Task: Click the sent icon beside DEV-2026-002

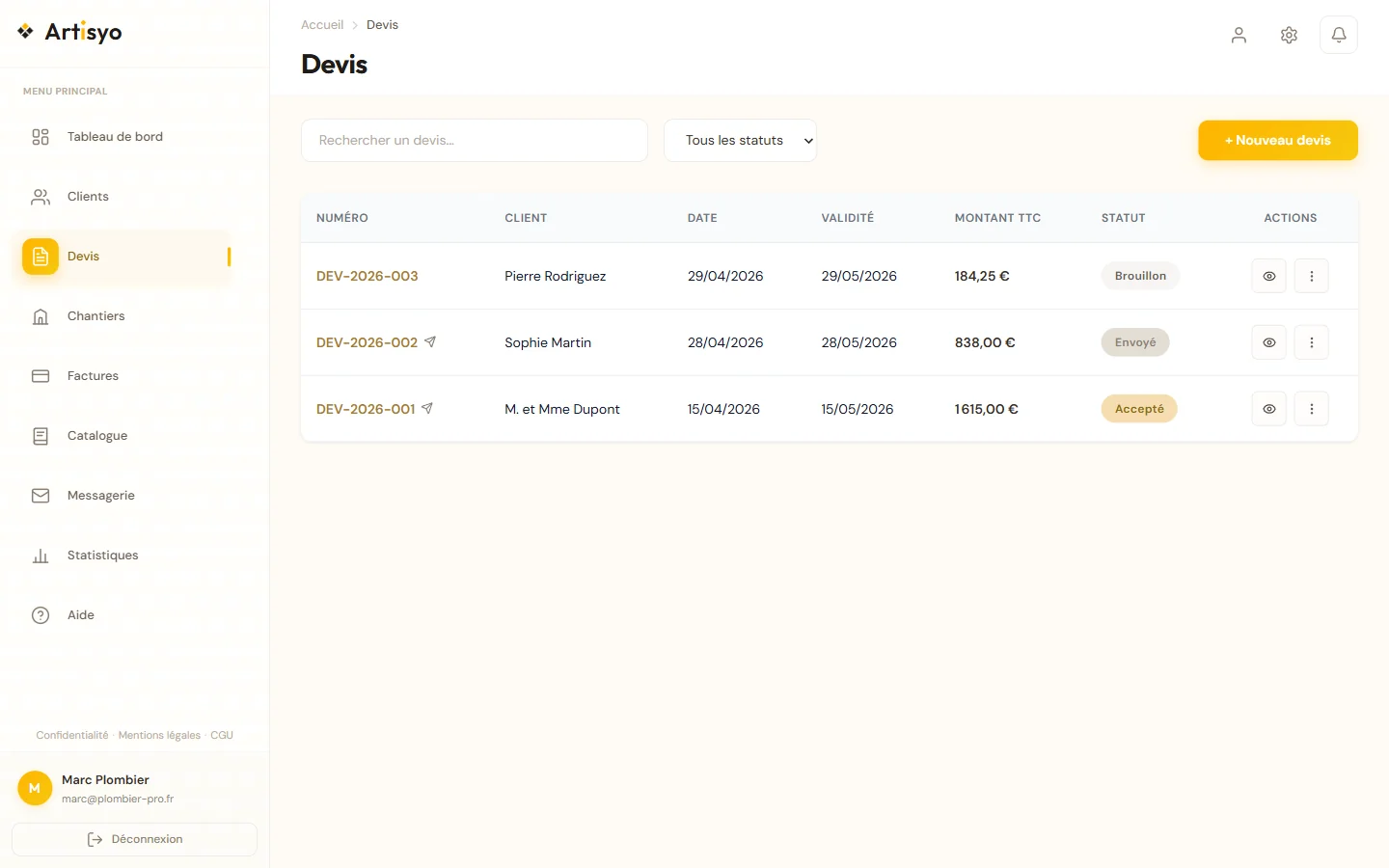Action: 430,341
